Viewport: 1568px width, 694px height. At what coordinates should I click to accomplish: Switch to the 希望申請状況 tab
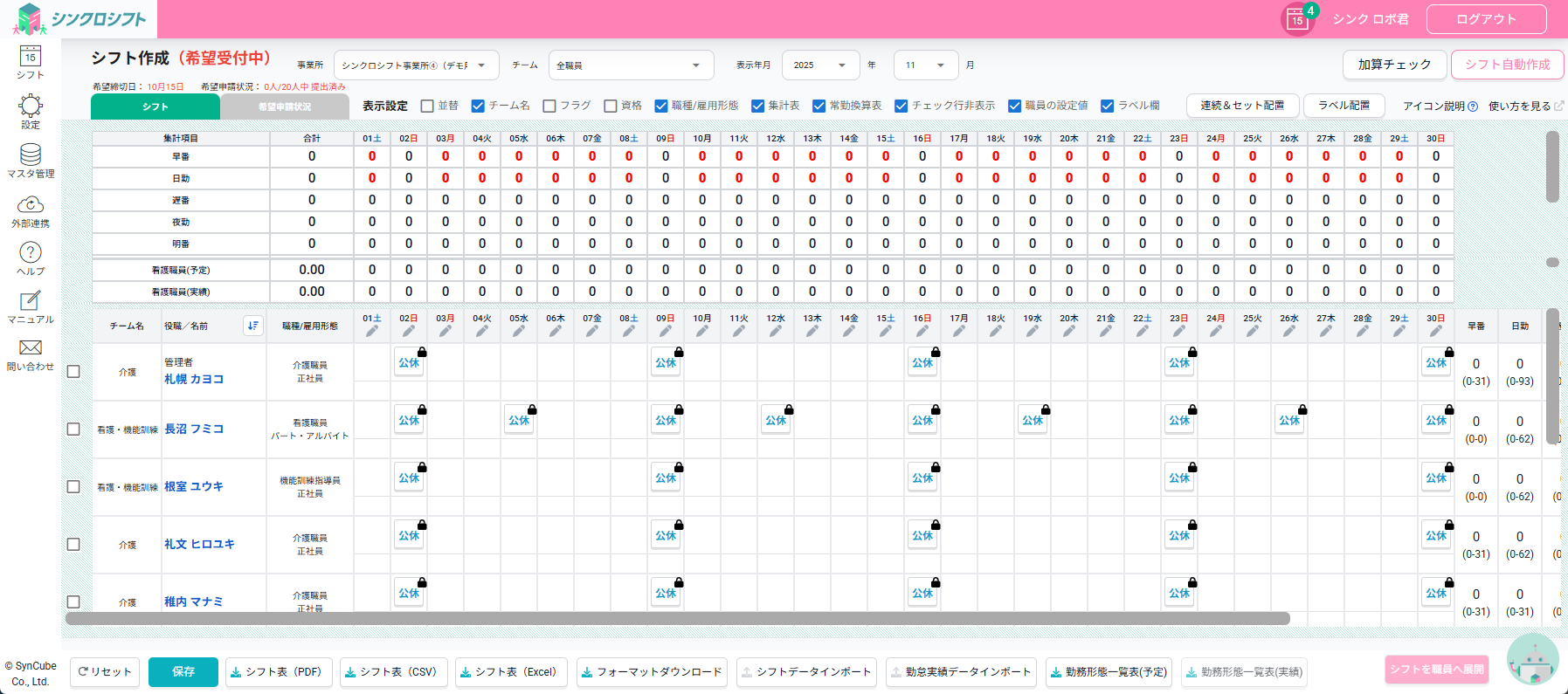tap(285, 107)
